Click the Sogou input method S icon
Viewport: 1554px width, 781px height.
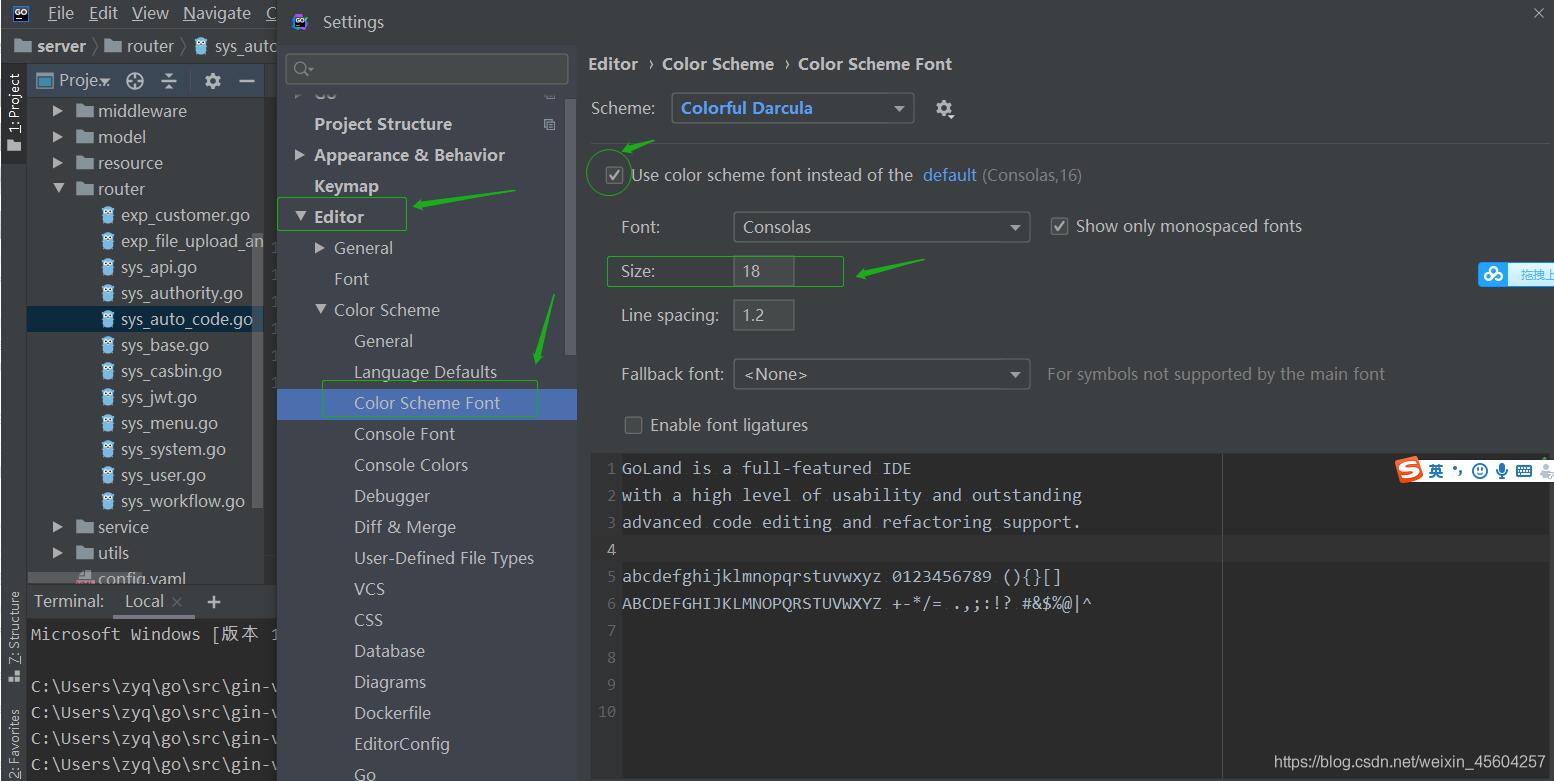[1409, 470]
